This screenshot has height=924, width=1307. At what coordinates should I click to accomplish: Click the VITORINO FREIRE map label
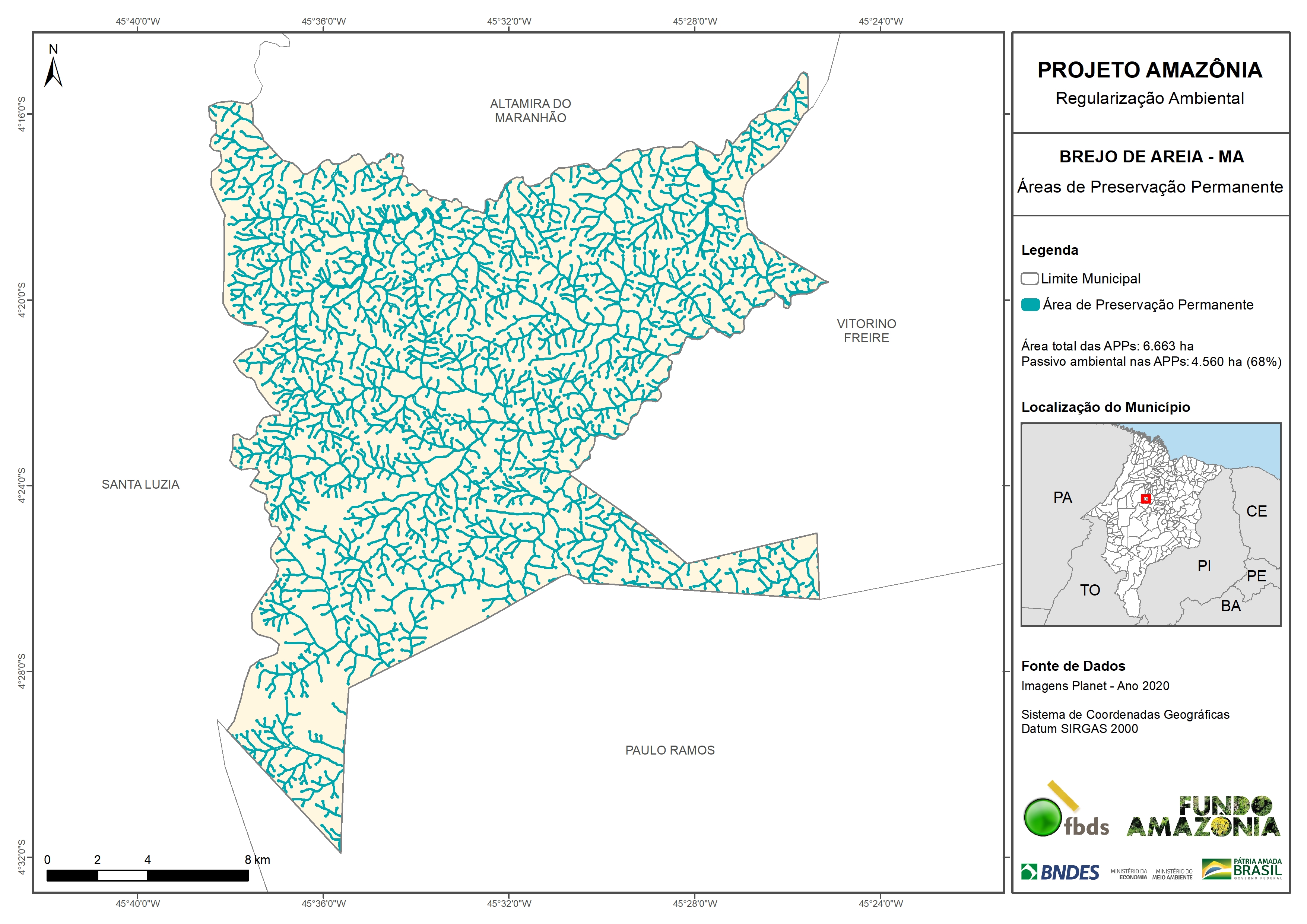coord(866,331)
